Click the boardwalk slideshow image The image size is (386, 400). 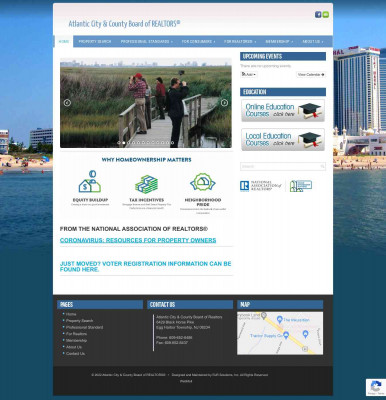coord(146,103)
